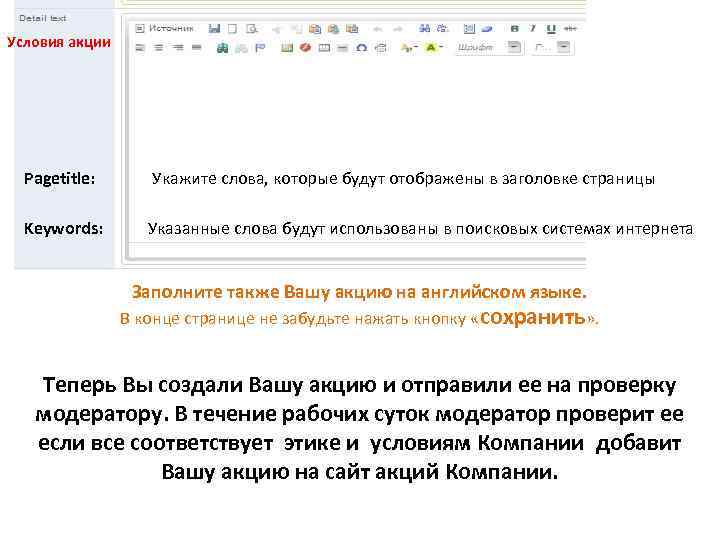
Task: Click the New Page icon
Action: (x=232, y=28)
